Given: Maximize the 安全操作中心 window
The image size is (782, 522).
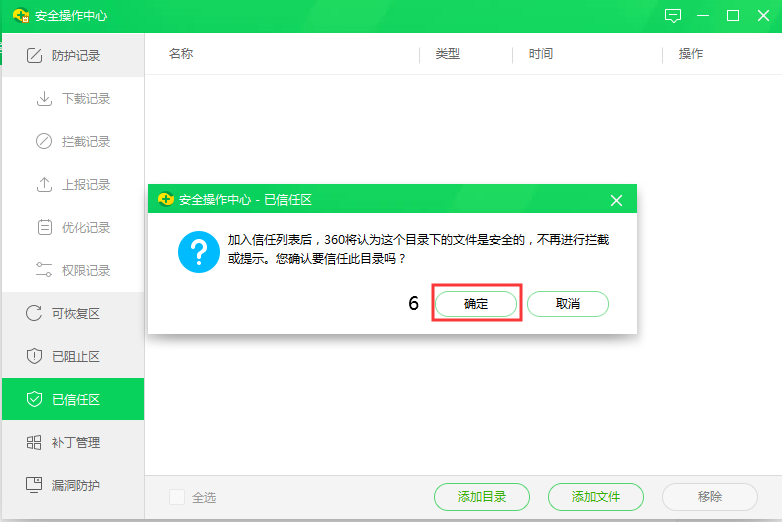Looking at the screenshot, I should (733, 16).
